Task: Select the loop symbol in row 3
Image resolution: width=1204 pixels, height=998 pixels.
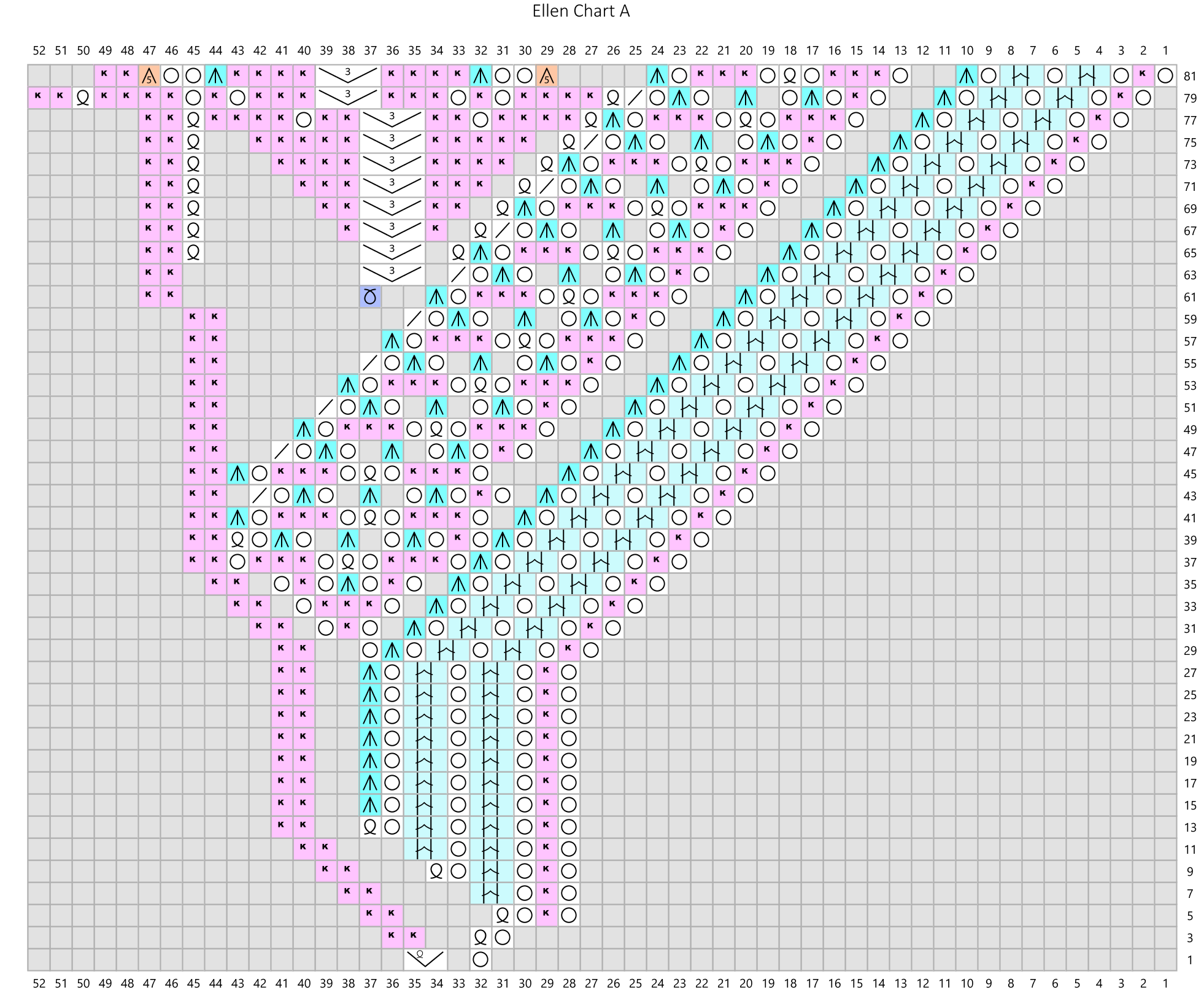Action: click(480, 937)
